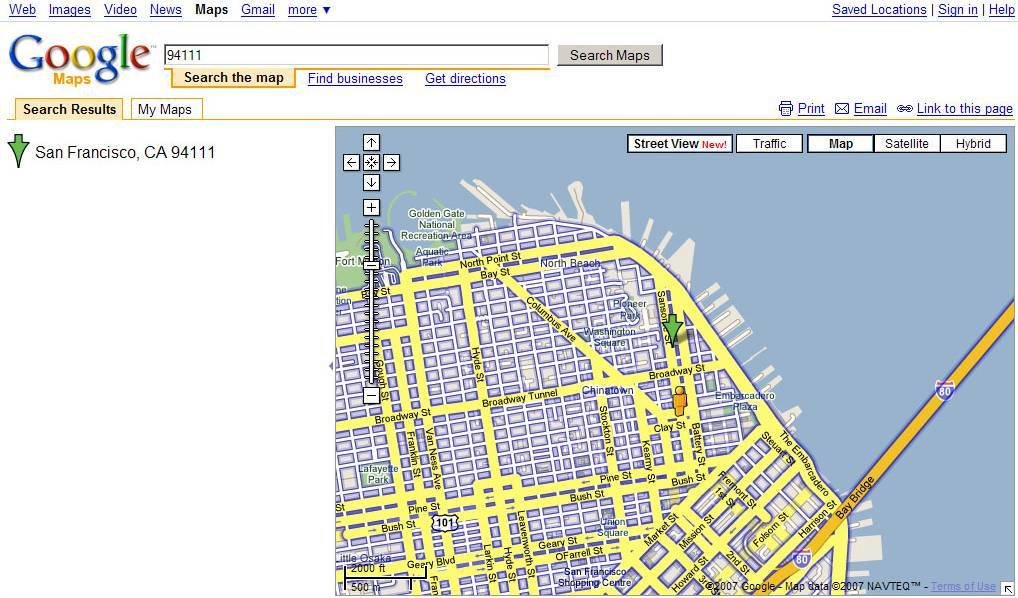Click the Google Maps logo
Viewport: 1018px width, 598px height.
click(81, 60)
